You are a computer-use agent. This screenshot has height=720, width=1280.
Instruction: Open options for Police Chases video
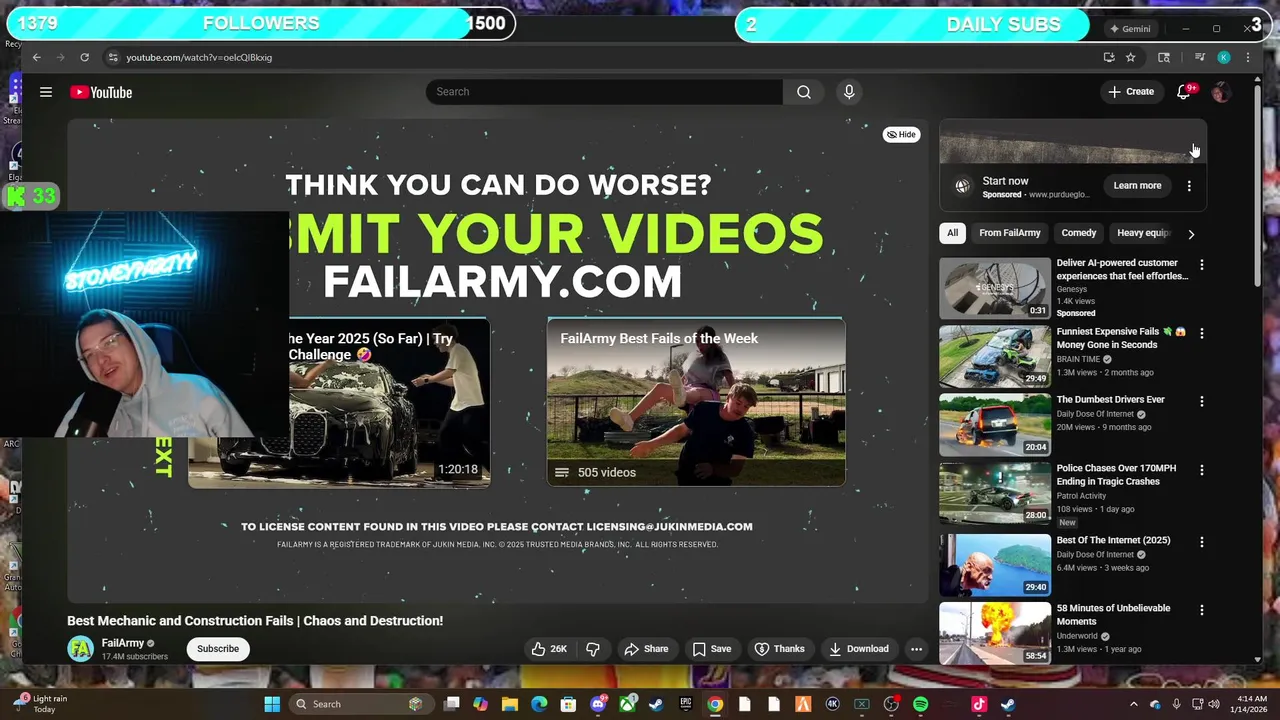[1202, 470]
